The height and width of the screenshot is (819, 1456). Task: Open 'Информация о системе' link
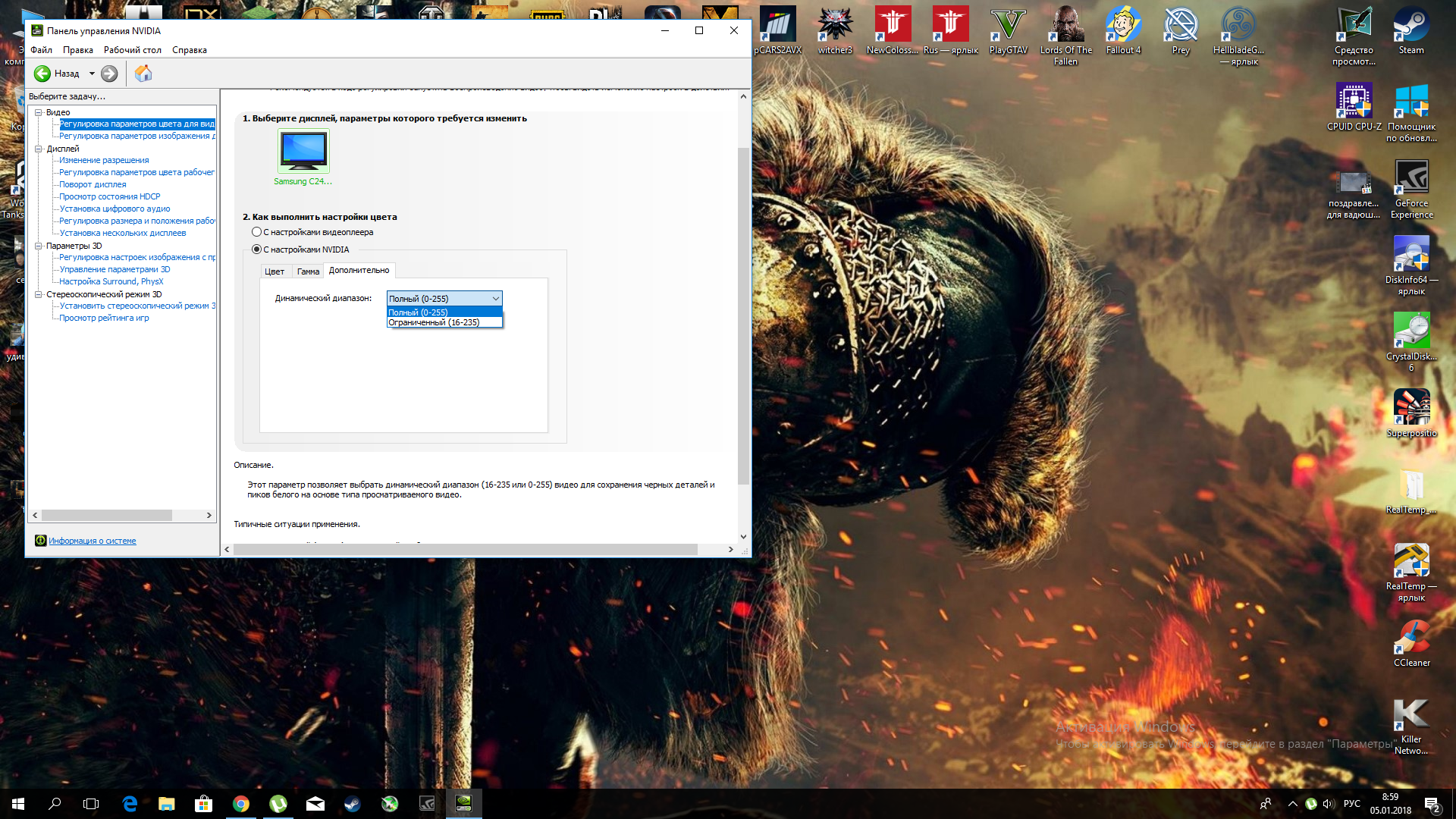pyautogui.click(x=92, y=541)
